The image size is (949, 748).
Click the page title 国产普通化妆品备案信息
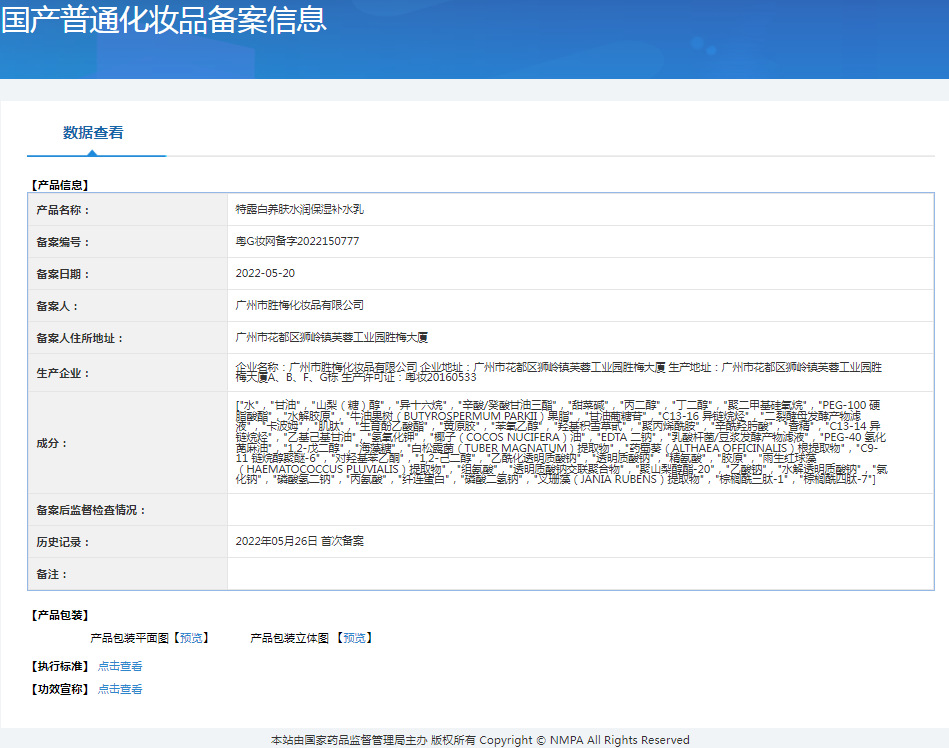tap(163, 19)
